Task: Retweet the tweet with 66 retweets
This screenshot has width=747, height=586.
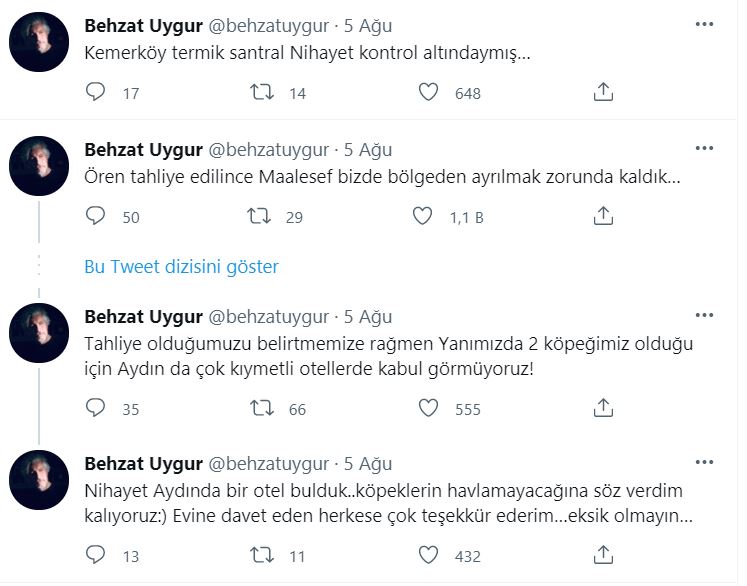Action: (x=261, y=408)
